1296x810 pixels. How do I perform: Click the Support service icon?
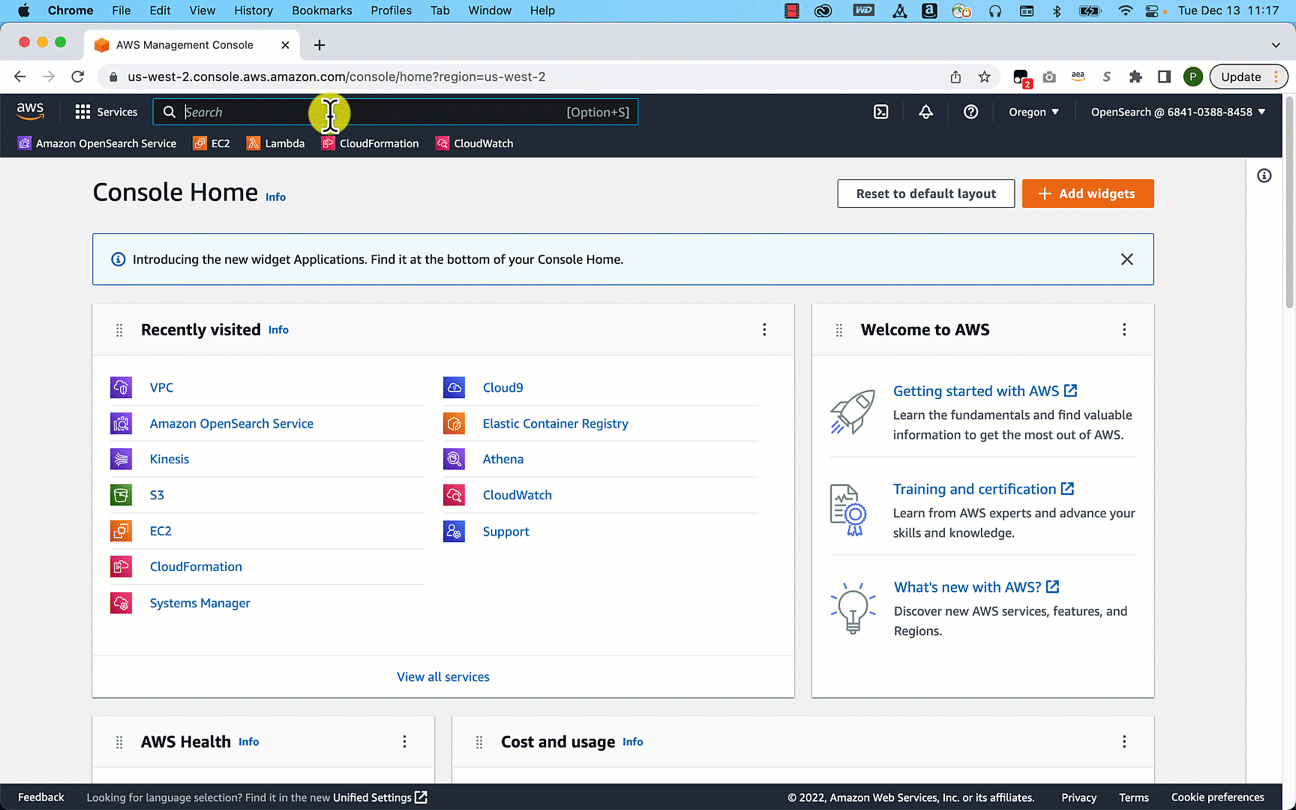pos(454,531)
